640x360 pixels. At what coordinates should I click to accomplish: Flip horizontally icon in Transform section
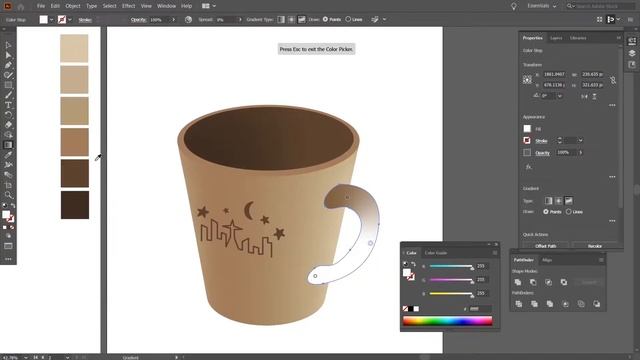[x=584, y=96]
